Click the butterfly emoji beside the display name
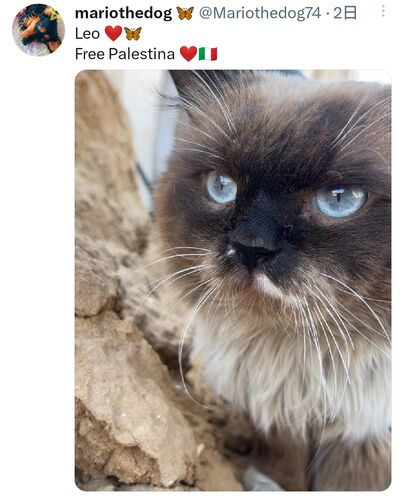The image size is (403, 500). (185, 13)
